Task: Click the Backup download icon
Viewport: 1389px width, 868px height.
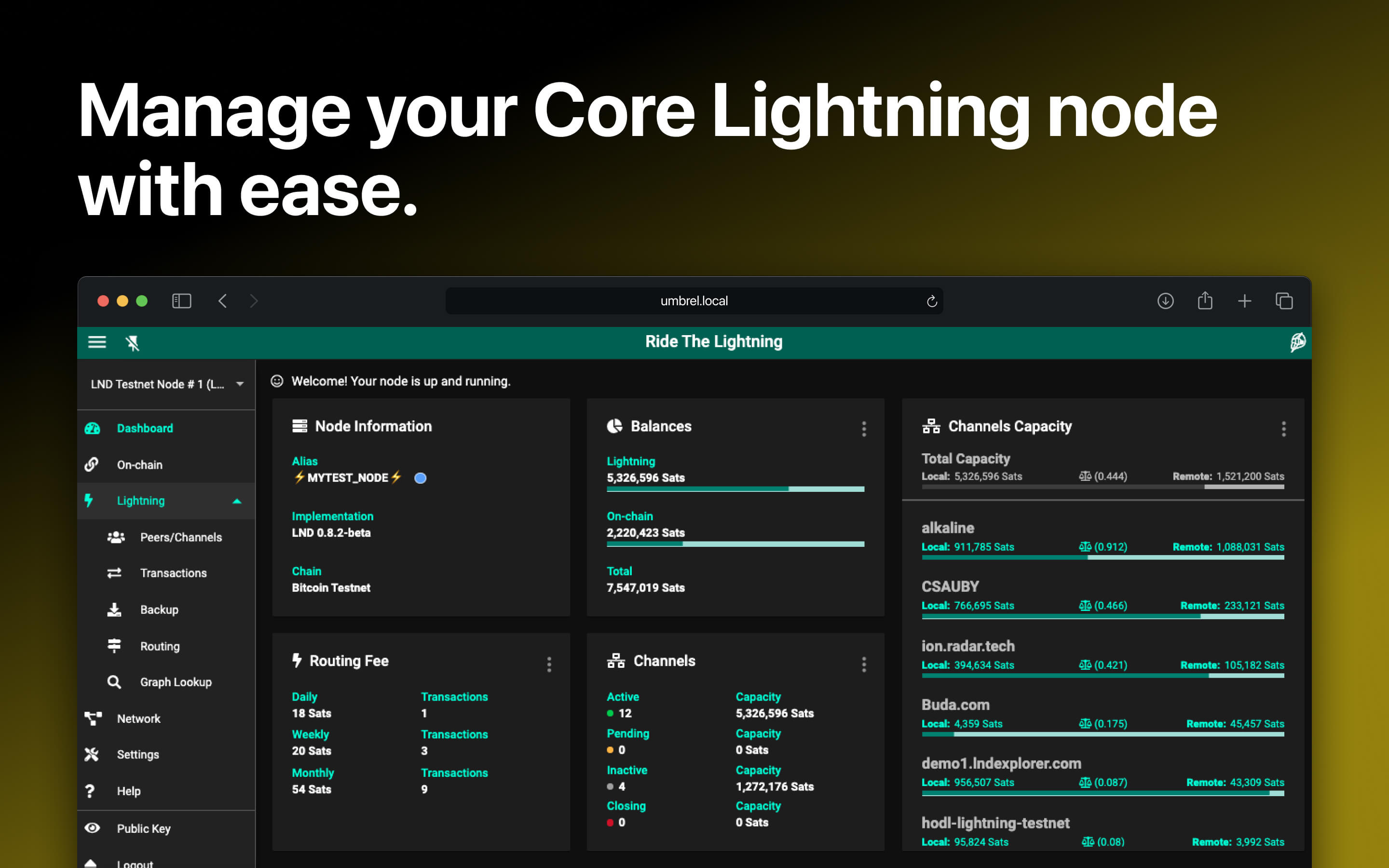Action: [x=114, y=609]
